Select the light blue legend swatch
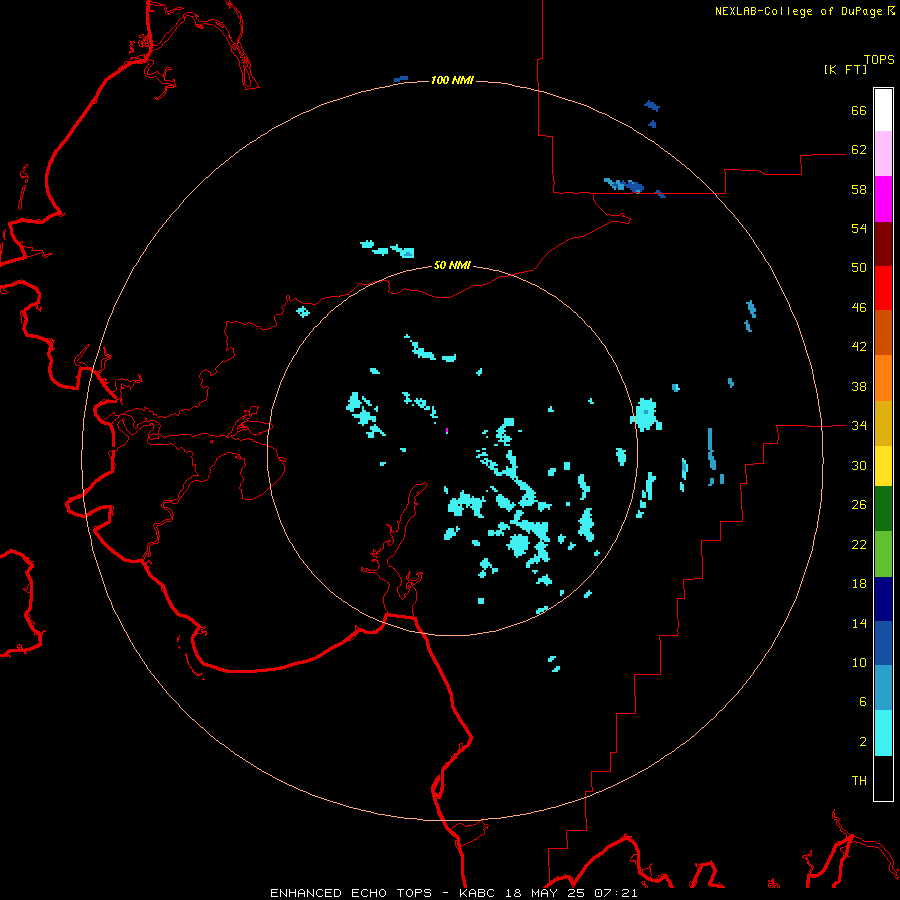Screen dimensions: 900x900 point(883,688)
